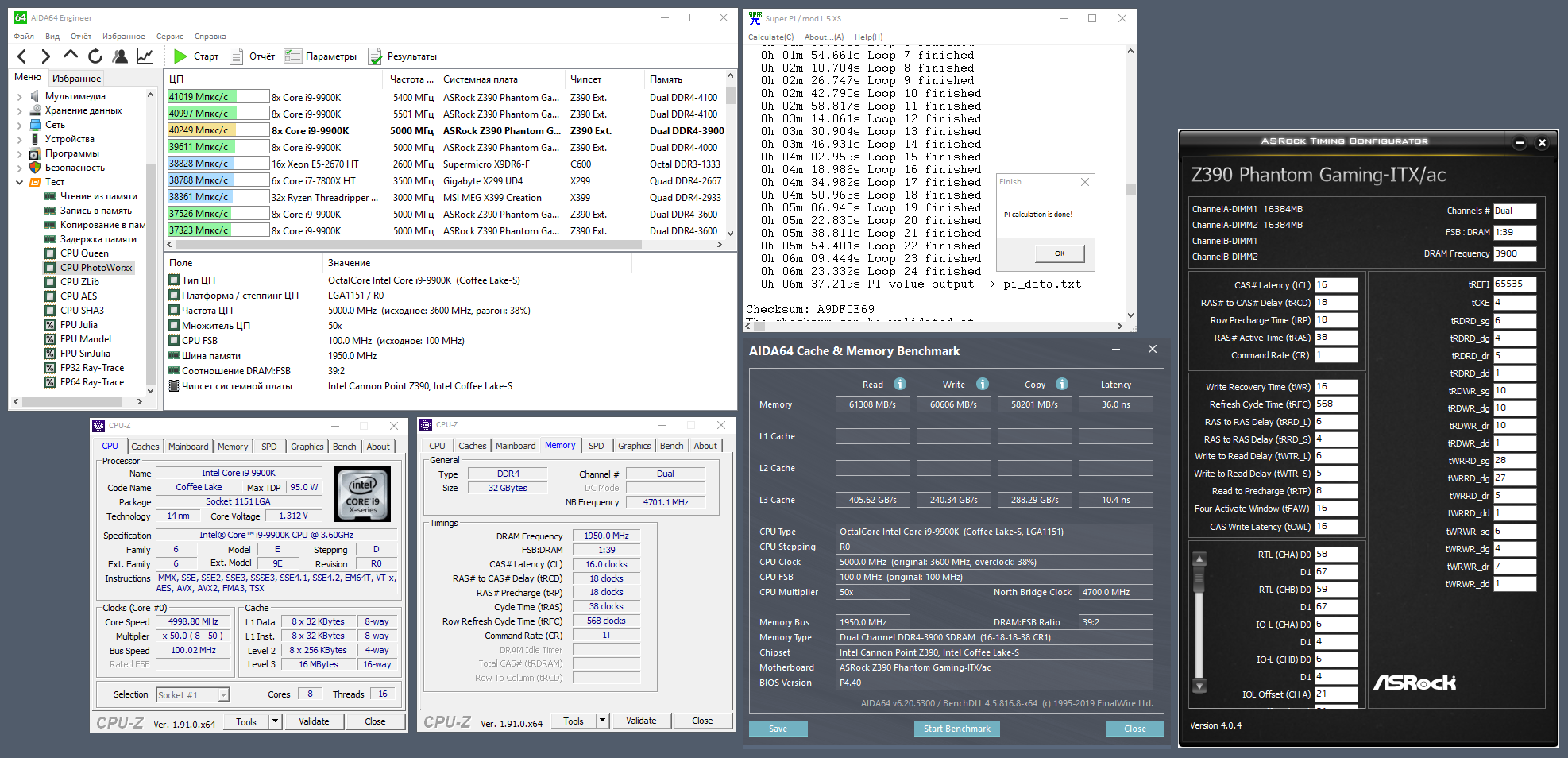Expand the Сеть branch
The height and width of the screenshot is (758, 1568).
pyautogui.click(x=20, y=125)
